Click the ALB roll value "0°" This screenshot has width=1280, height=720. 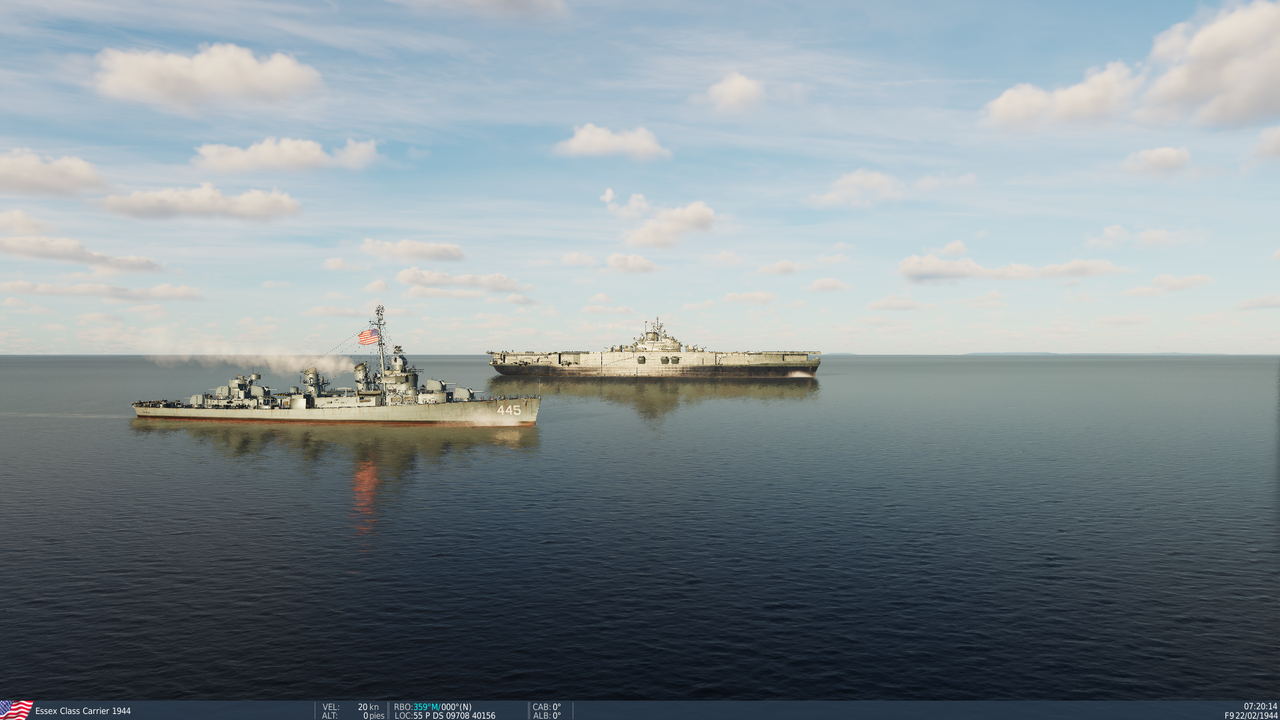557,716
